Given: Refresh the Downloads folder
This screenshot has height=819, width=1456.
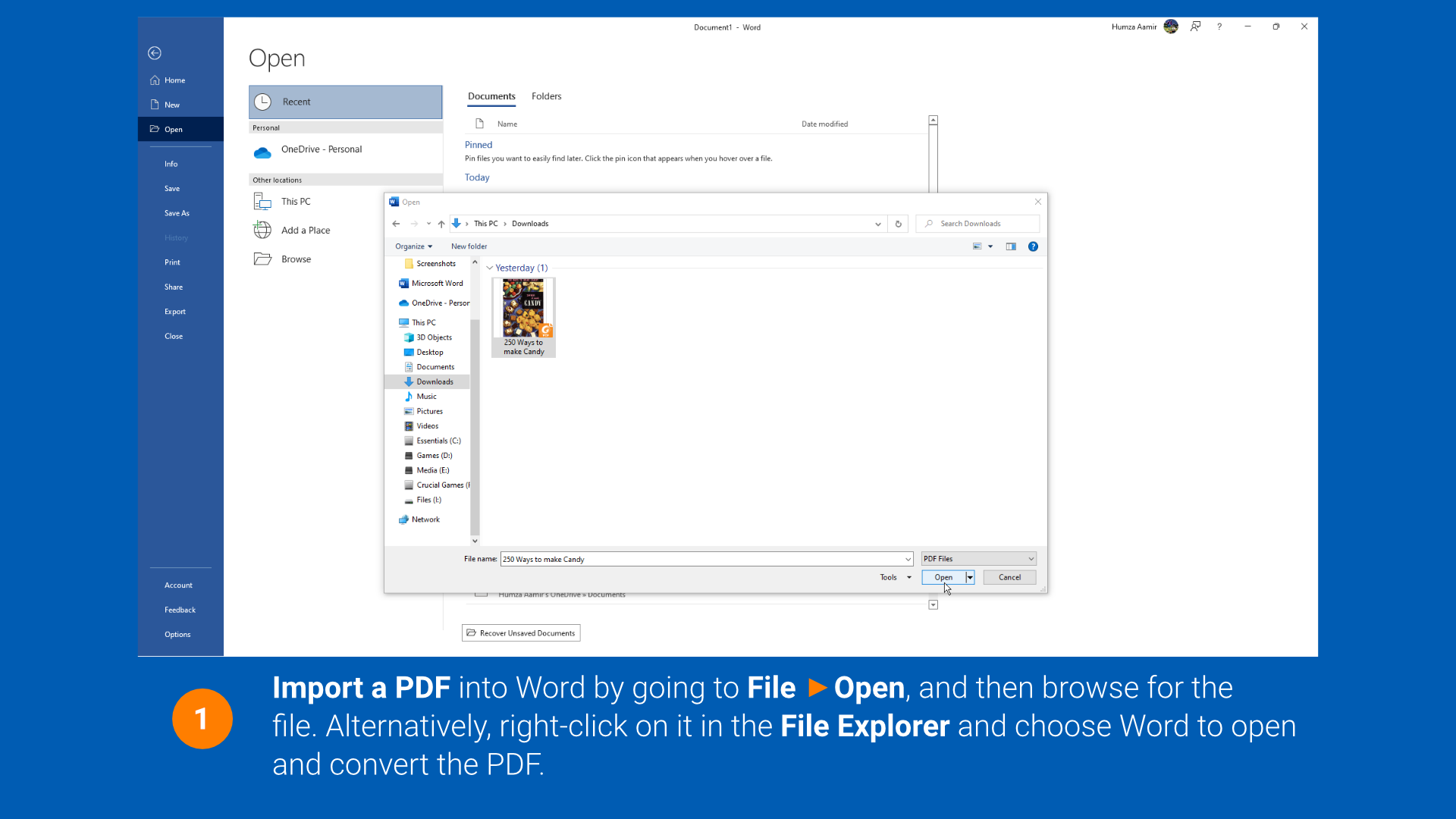Looking at the screenshot, I should tap(899, 224).
